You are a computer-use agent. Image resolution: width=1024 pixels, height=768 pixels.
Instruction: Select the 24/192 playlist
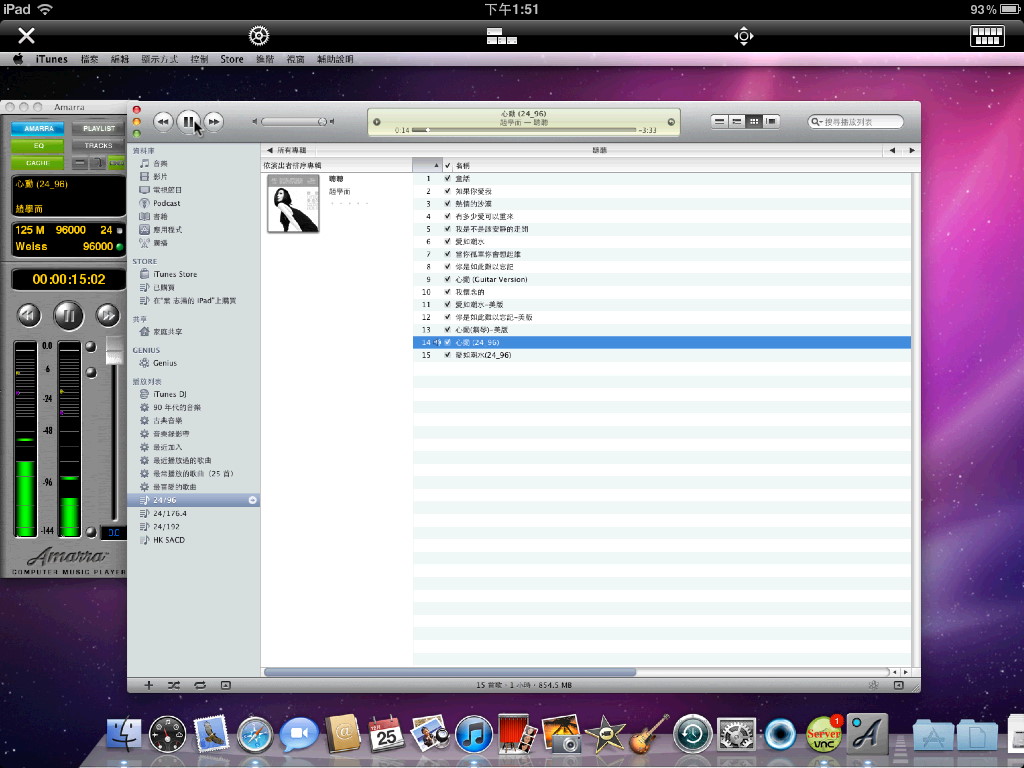pyautogui.click(x=166, y=526)
